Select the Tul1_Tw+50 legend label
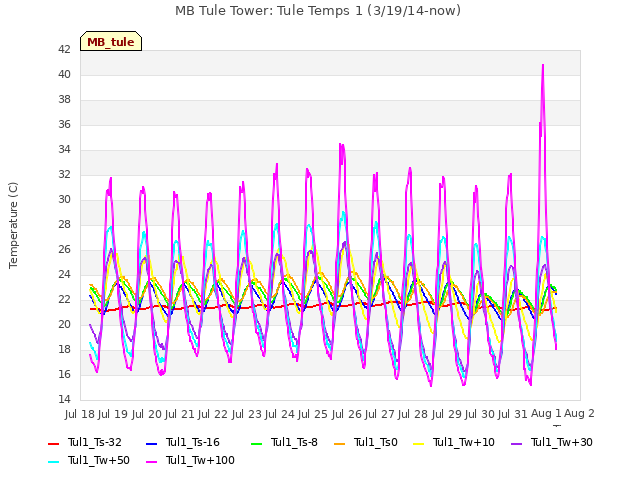This screenshot has height=480, width=640. point(99,460)
